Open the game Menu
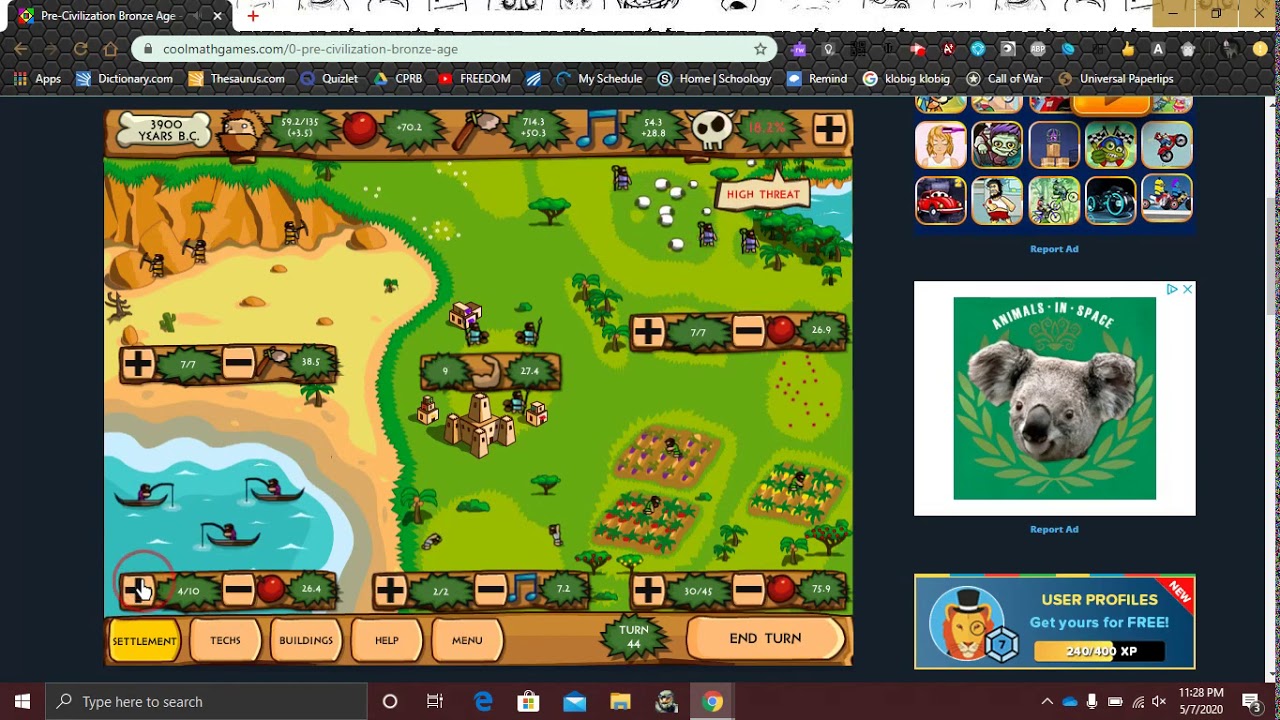The width and height of the screenshot is (1280, 720). coord(467,640)
